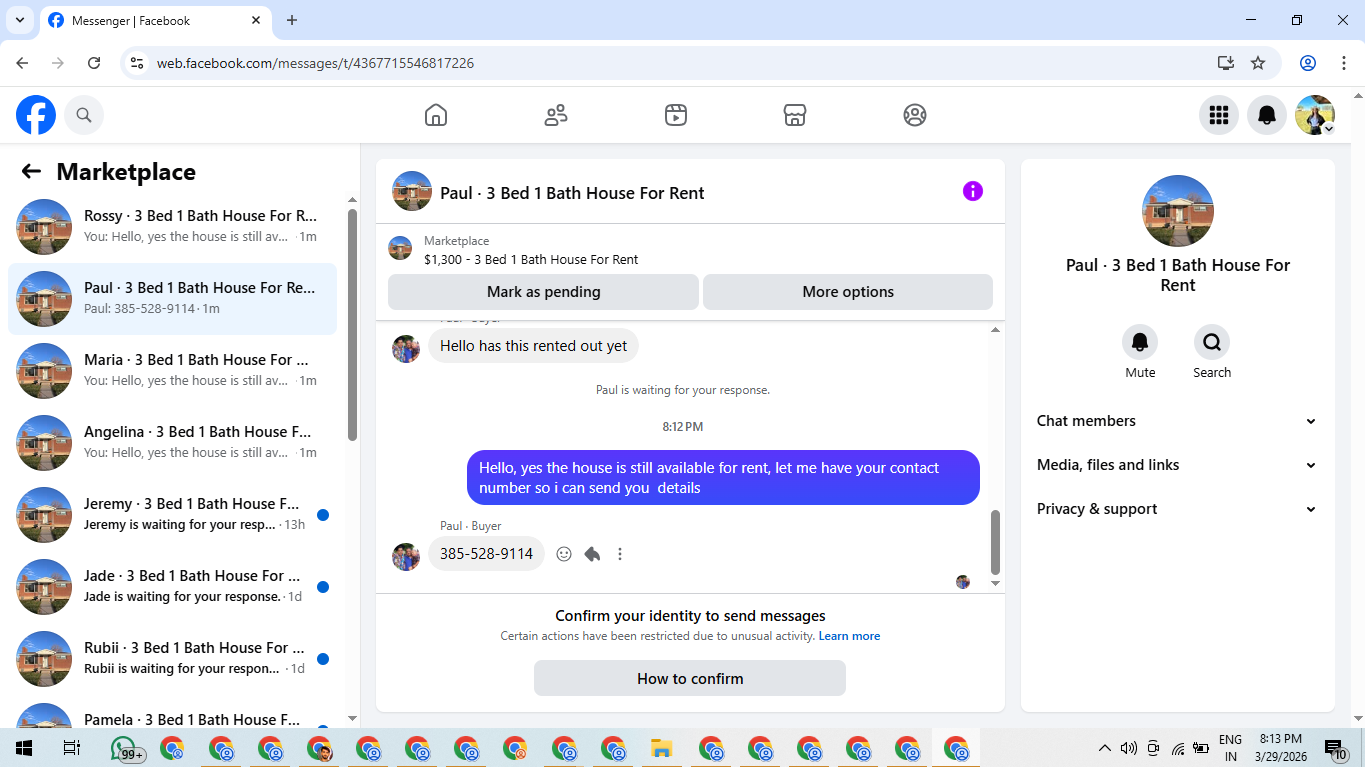The width and height of the screenshot is (1365, 767).
Task: Expand Media, files and links section
Action: [x=1177, y=465]
